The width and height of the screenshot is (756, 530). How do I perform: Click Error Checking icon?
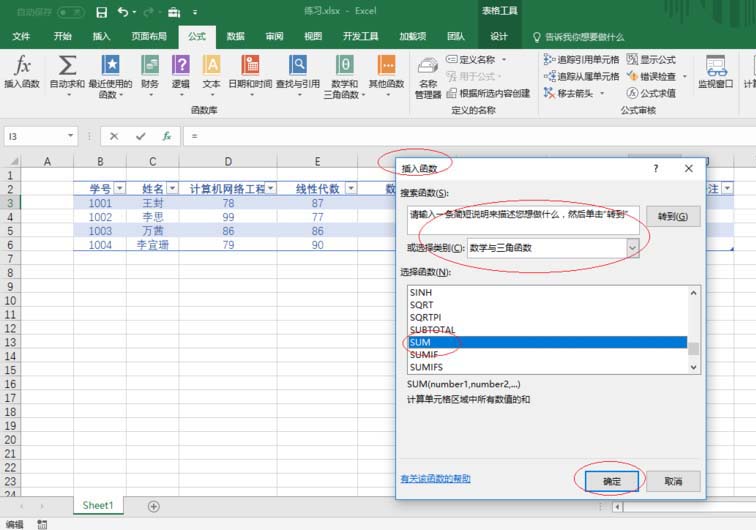632,76
